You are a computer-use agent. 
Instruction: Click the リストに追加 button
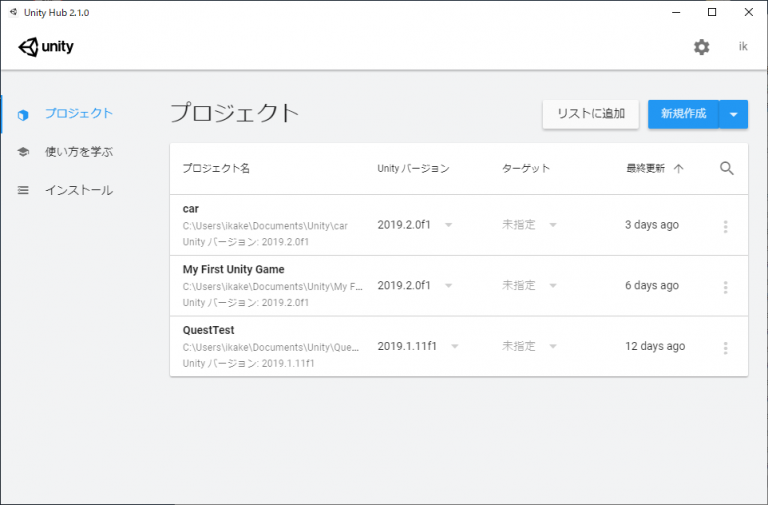pos(590,114)
